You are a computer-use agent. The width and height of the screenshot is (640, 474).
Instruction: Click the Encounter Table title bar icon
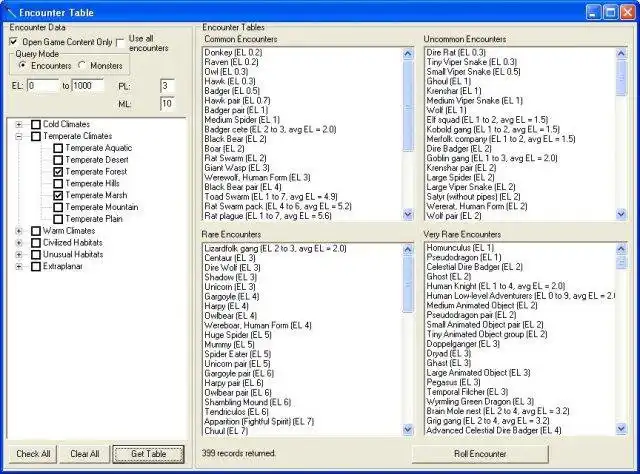pyautogui.click(x=11, y=12)
